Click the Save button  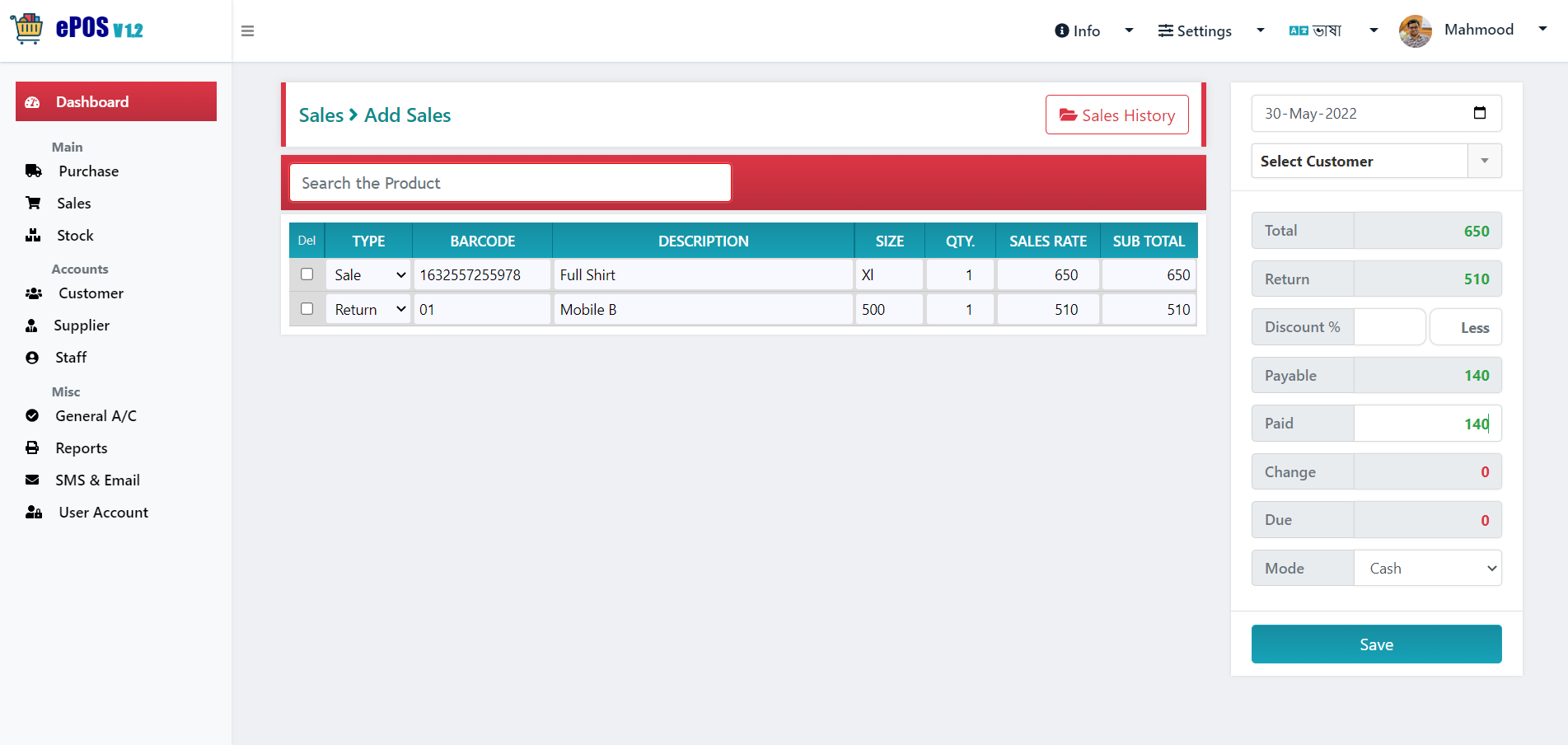(x=1376, y=644)
